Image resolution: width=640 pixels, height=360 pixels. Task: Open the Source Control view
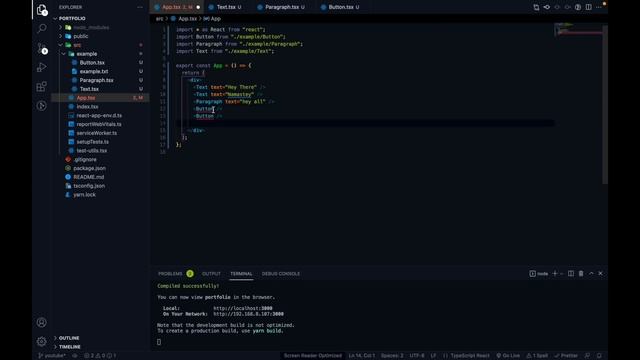42,48
